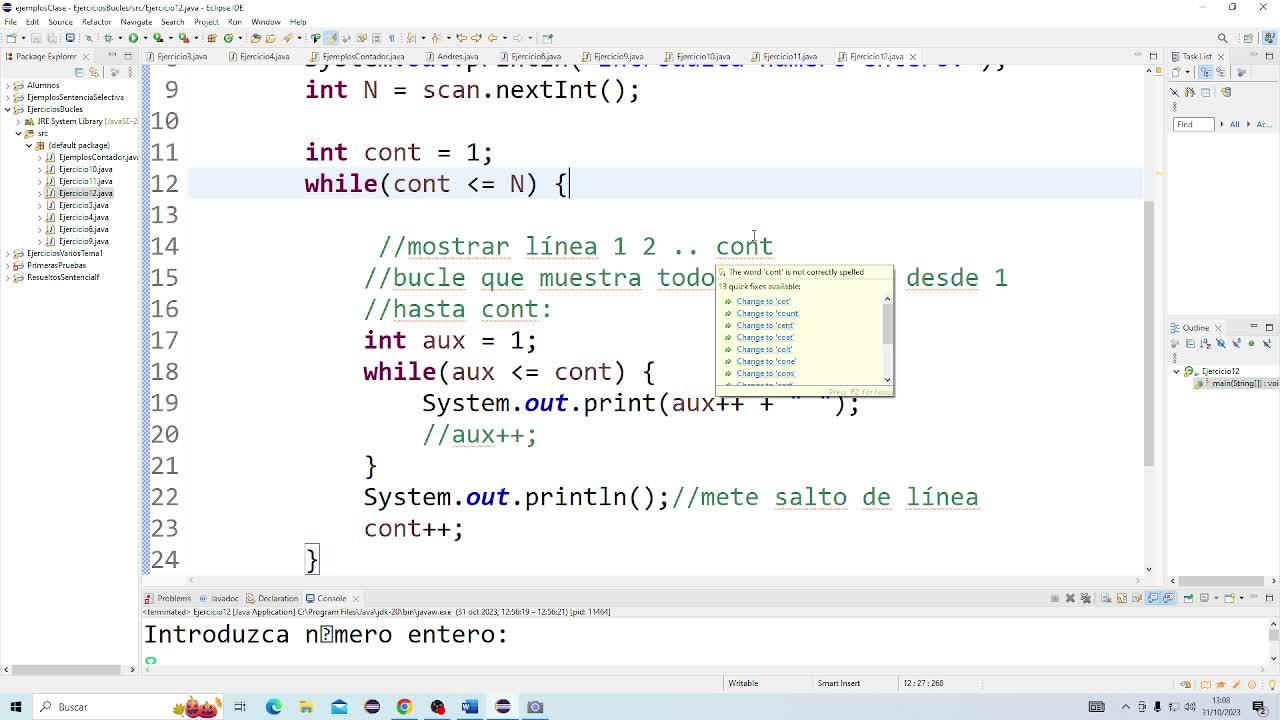Open Google Chrome from the taskbar
1280x720 pixels.
tap(404, 707)
